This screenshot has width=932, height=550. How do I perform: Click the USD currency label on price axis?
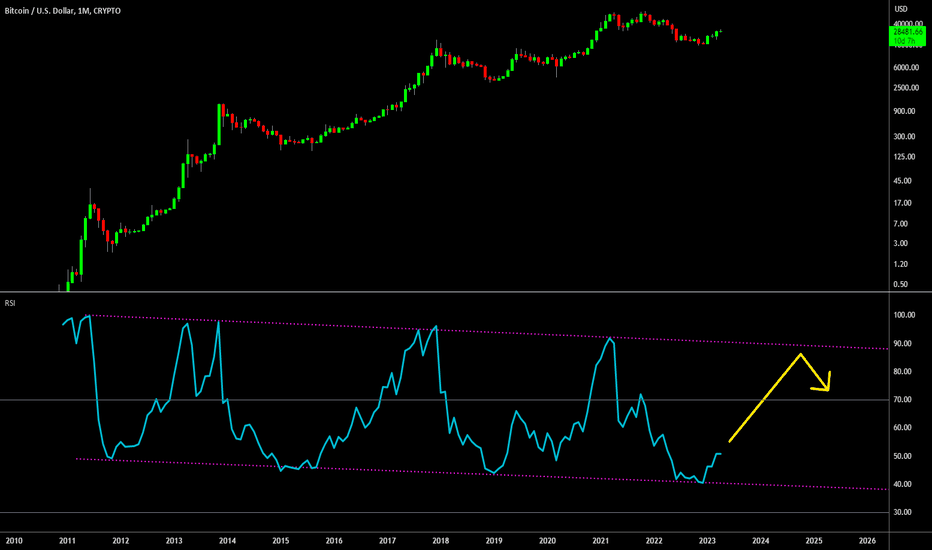(901, 9)
